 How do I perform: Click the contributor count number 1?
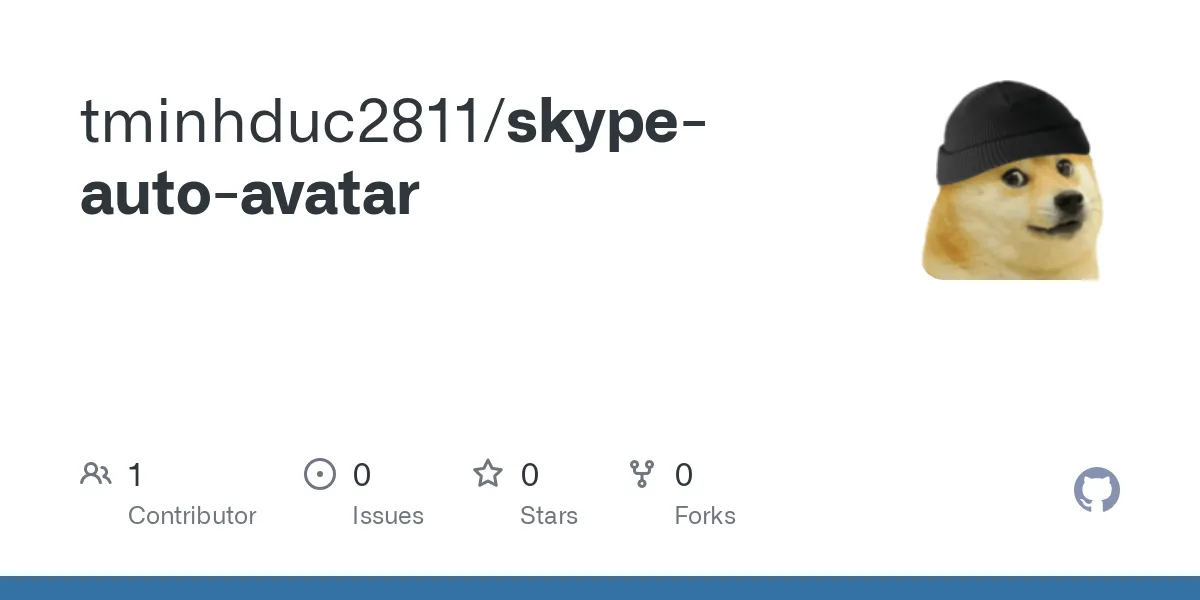click(x=136, y=475)
